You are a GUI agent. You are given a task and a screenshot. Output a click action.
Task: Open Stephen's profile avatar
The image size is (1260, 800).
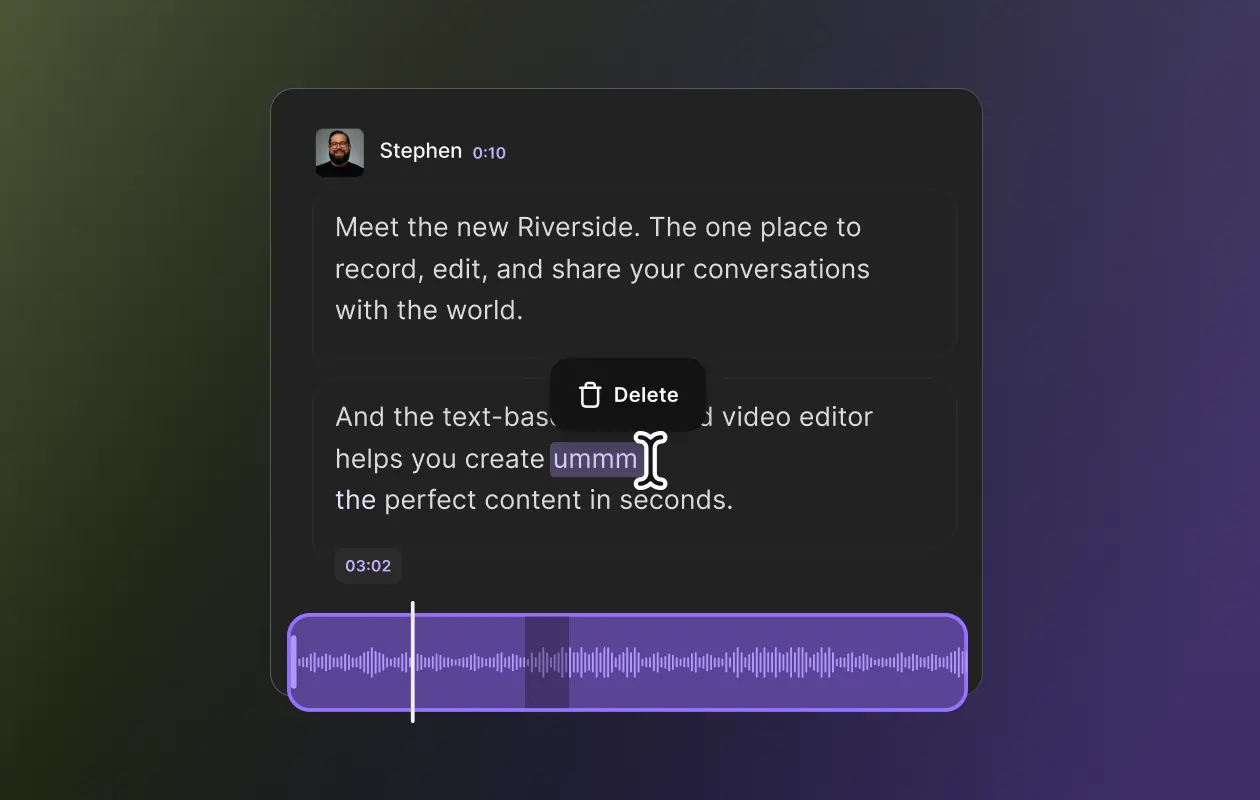(340, 152)
